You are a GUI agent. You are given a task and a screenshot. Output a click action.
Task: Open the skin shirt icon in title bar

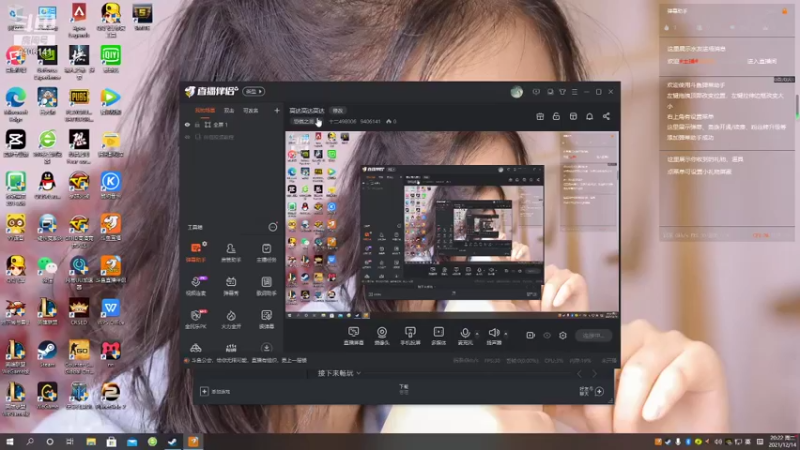[562, 92]
